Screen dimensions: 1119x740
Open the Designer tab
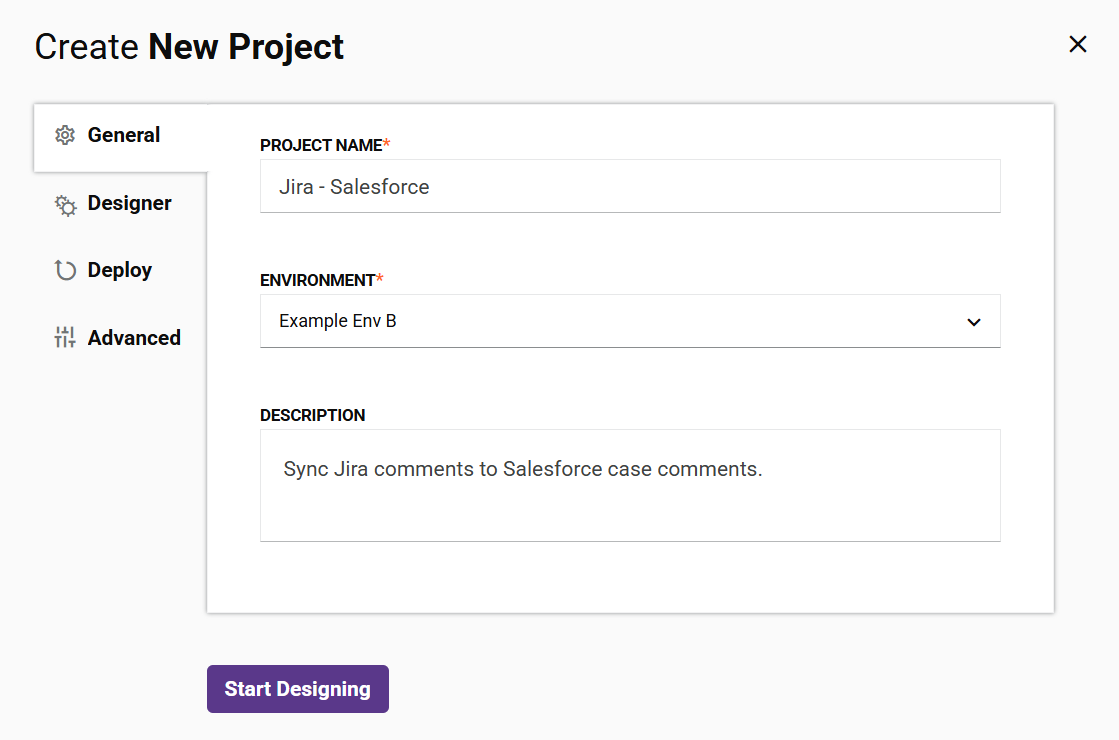130,203
